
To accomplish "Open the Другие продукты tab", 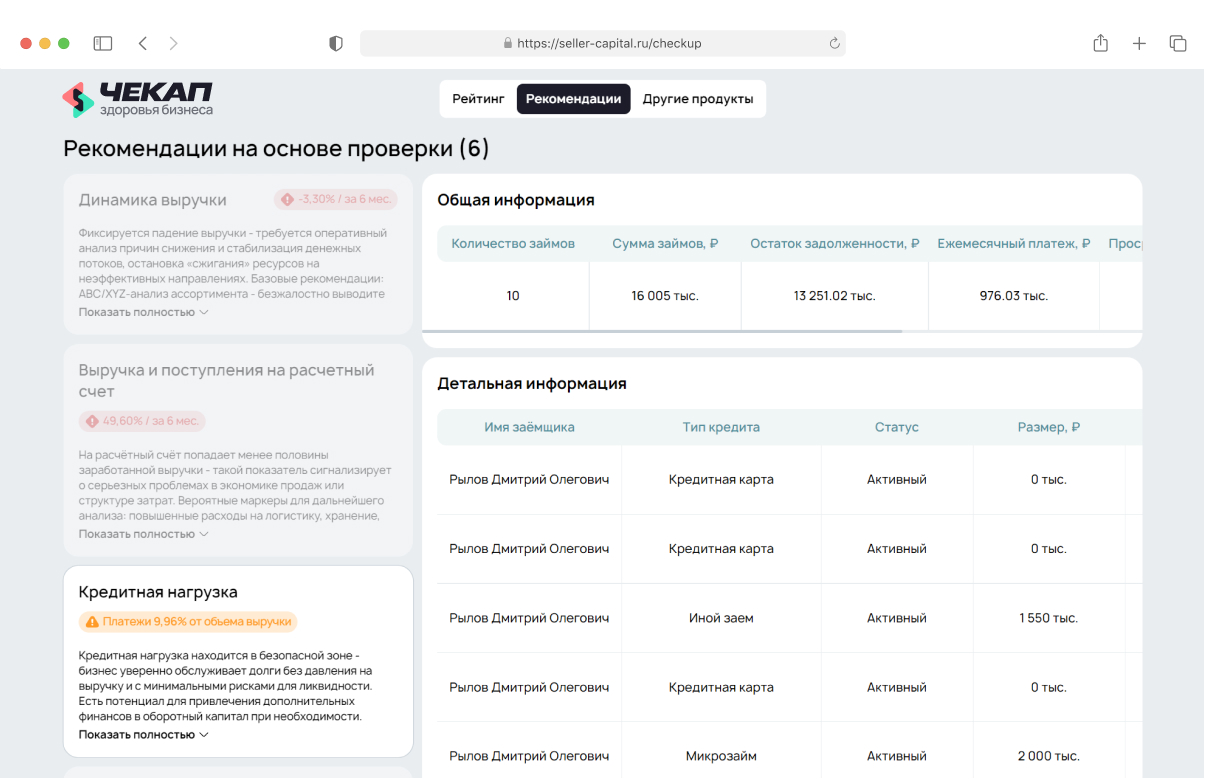I will [x=698, y=99].
